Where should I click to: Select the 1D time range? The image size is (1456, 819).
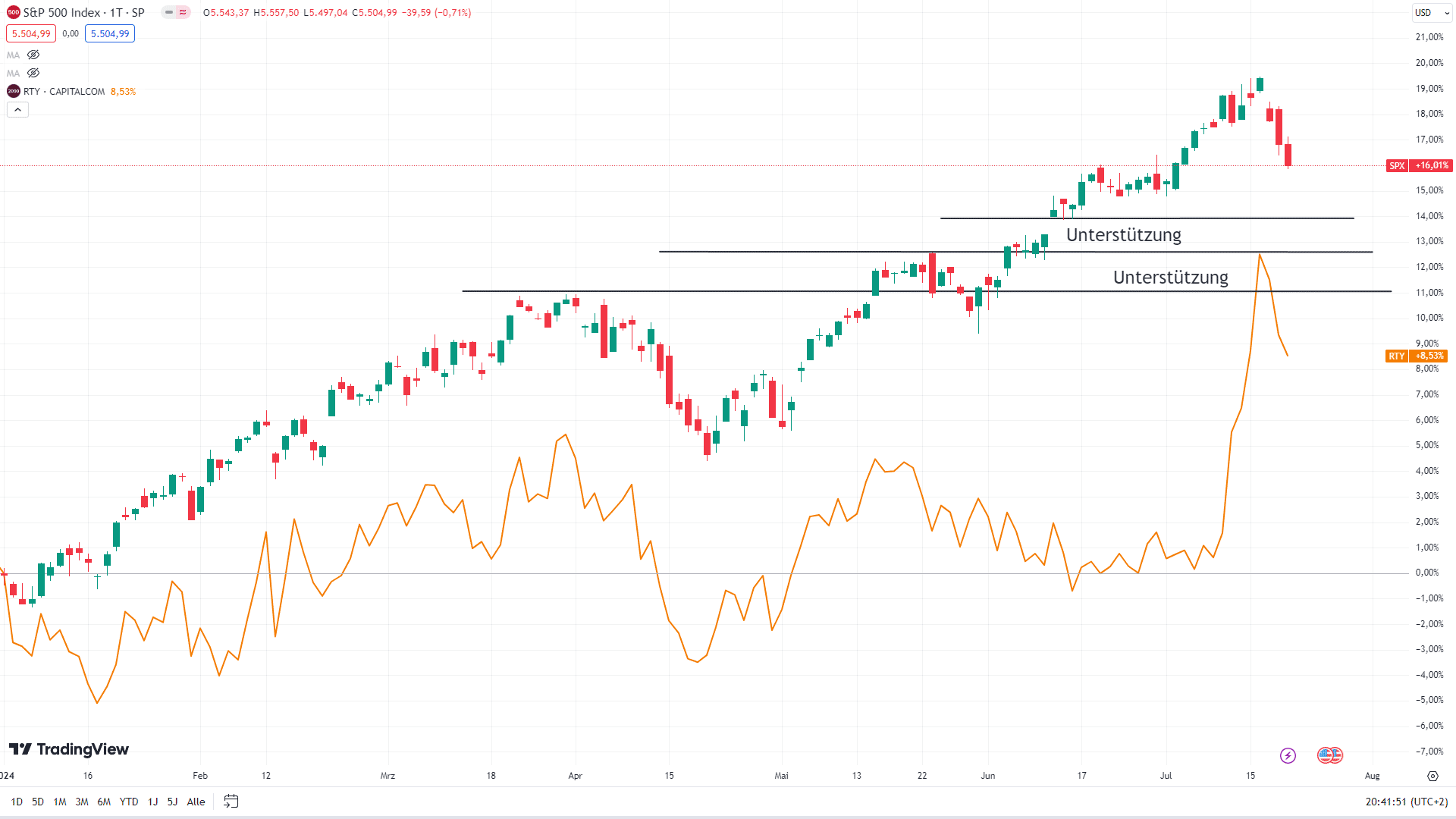[17, 802]
